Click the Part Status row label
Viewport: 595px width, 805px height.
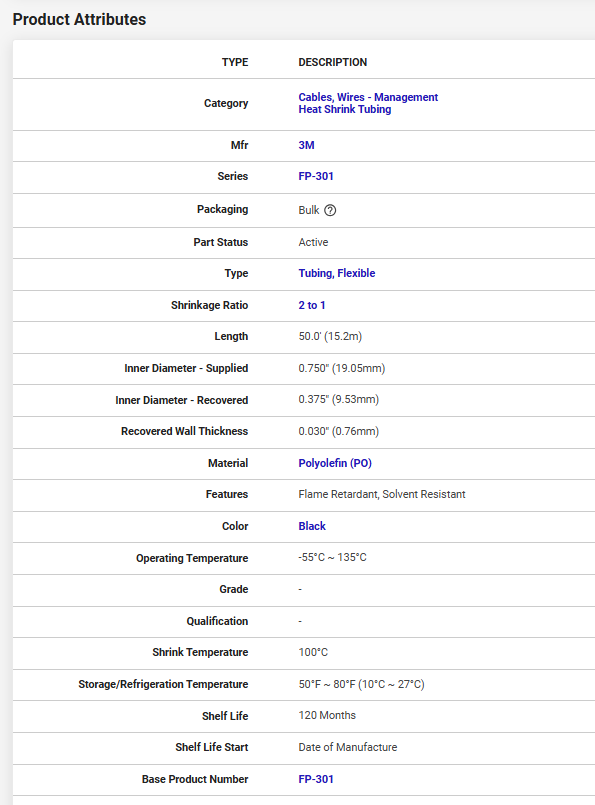tap(221, 242)
